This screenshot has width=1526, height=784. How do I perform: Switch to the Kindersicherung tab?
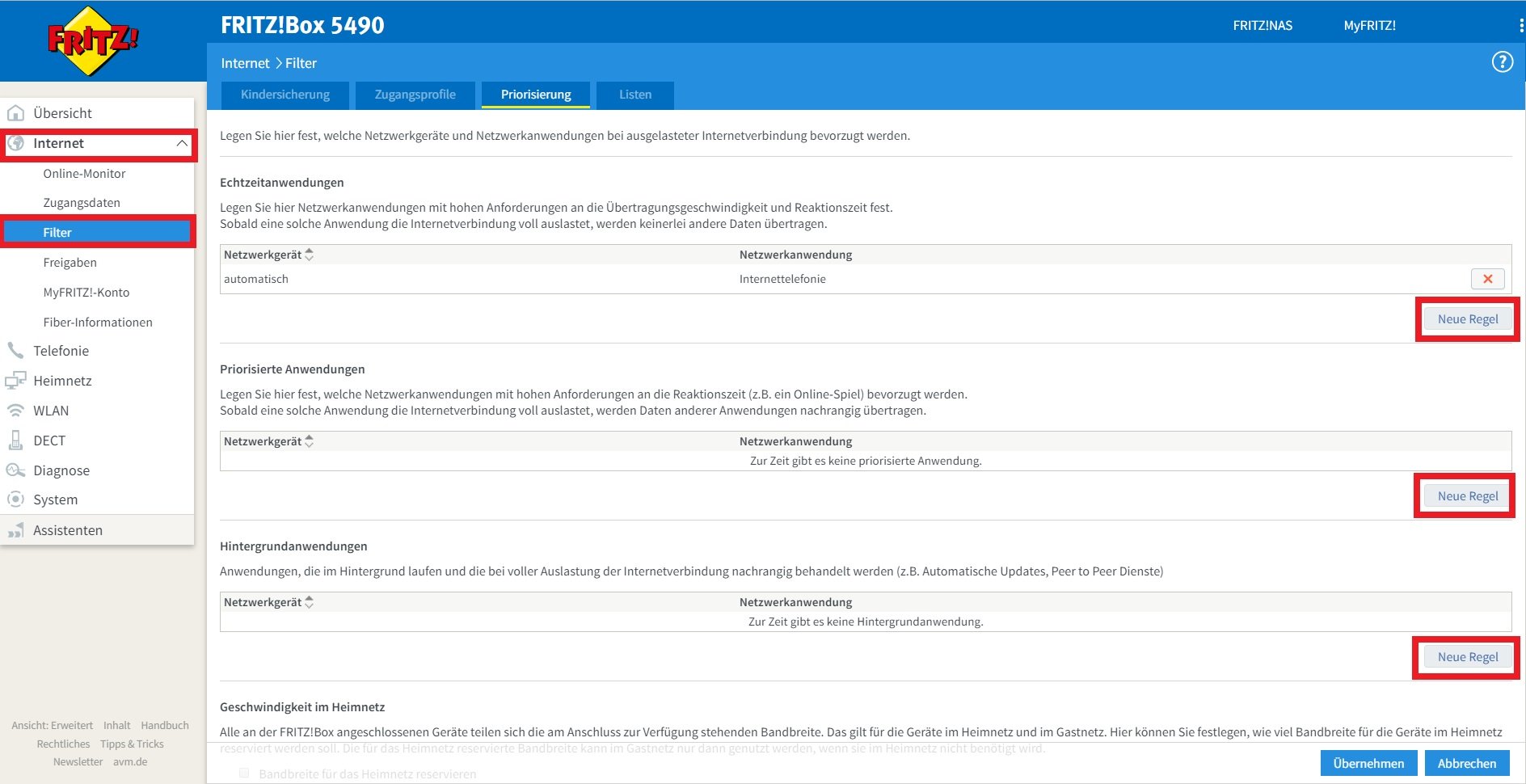285,95
